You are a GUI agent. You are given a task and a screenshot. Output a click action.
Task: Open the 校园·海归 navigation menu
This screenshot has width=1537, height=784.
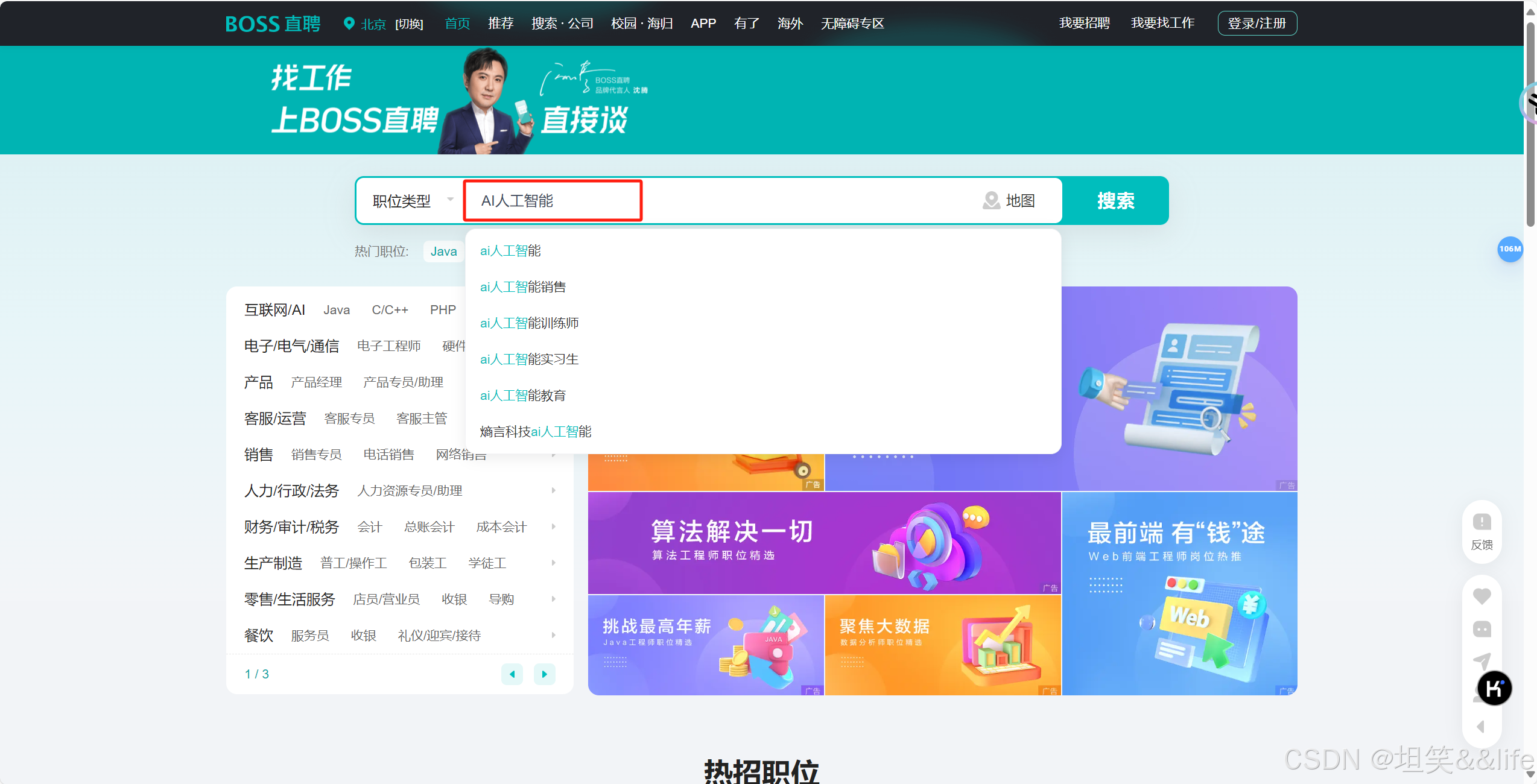click(641, 24)
